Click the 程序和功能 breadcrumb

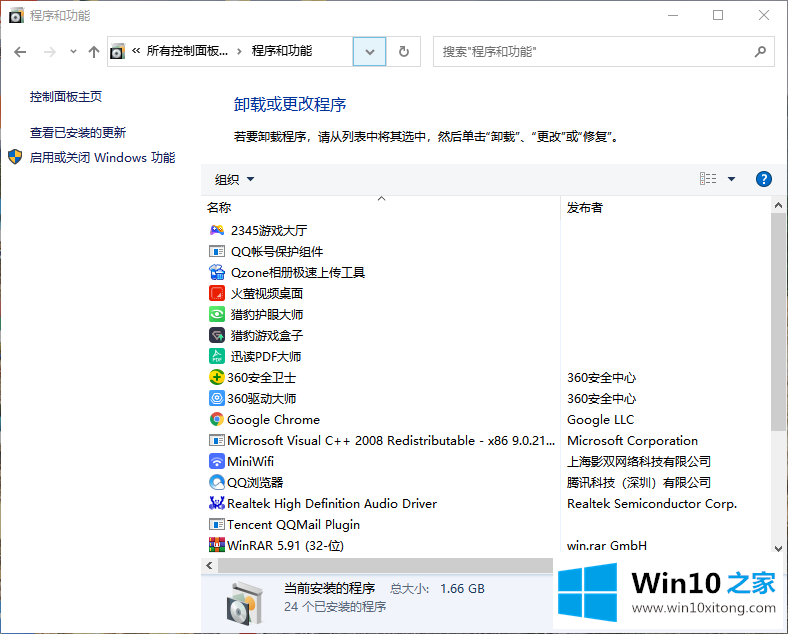pos(282,51)
